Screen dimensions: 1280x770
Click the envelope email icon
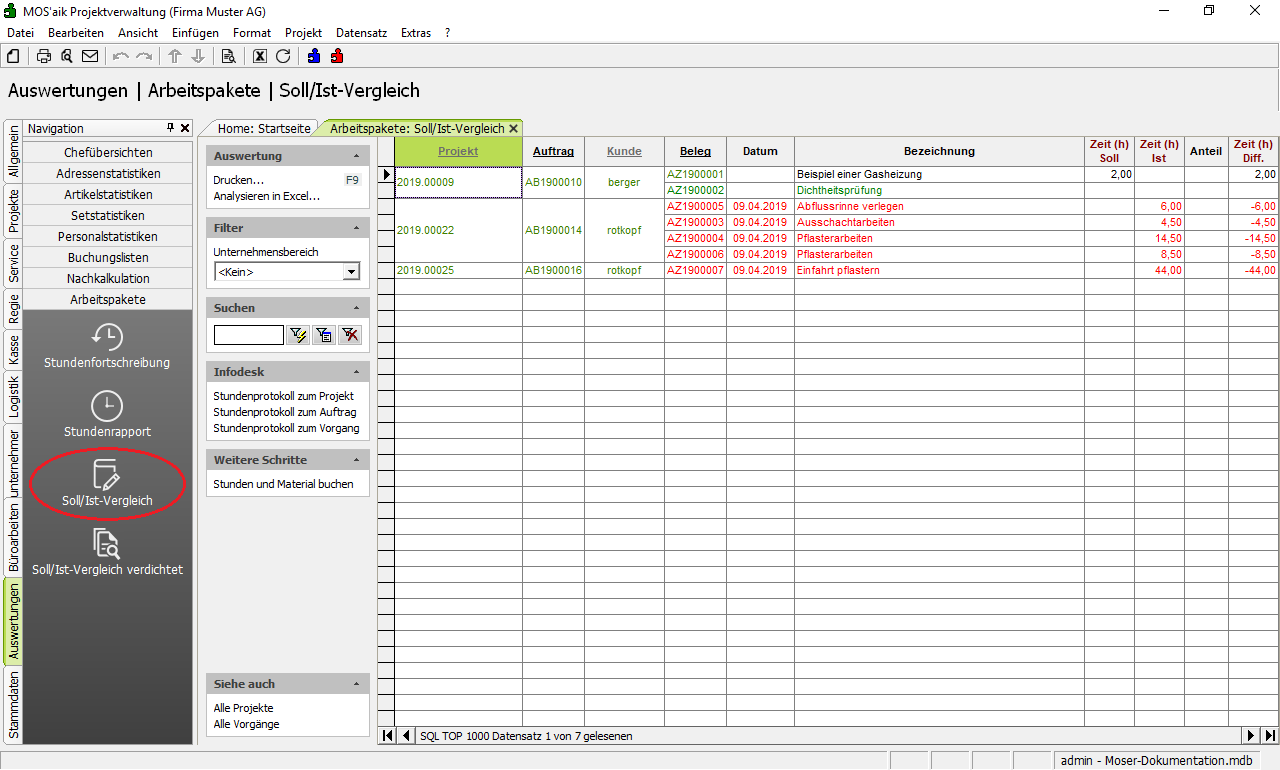tap(90, 56)
